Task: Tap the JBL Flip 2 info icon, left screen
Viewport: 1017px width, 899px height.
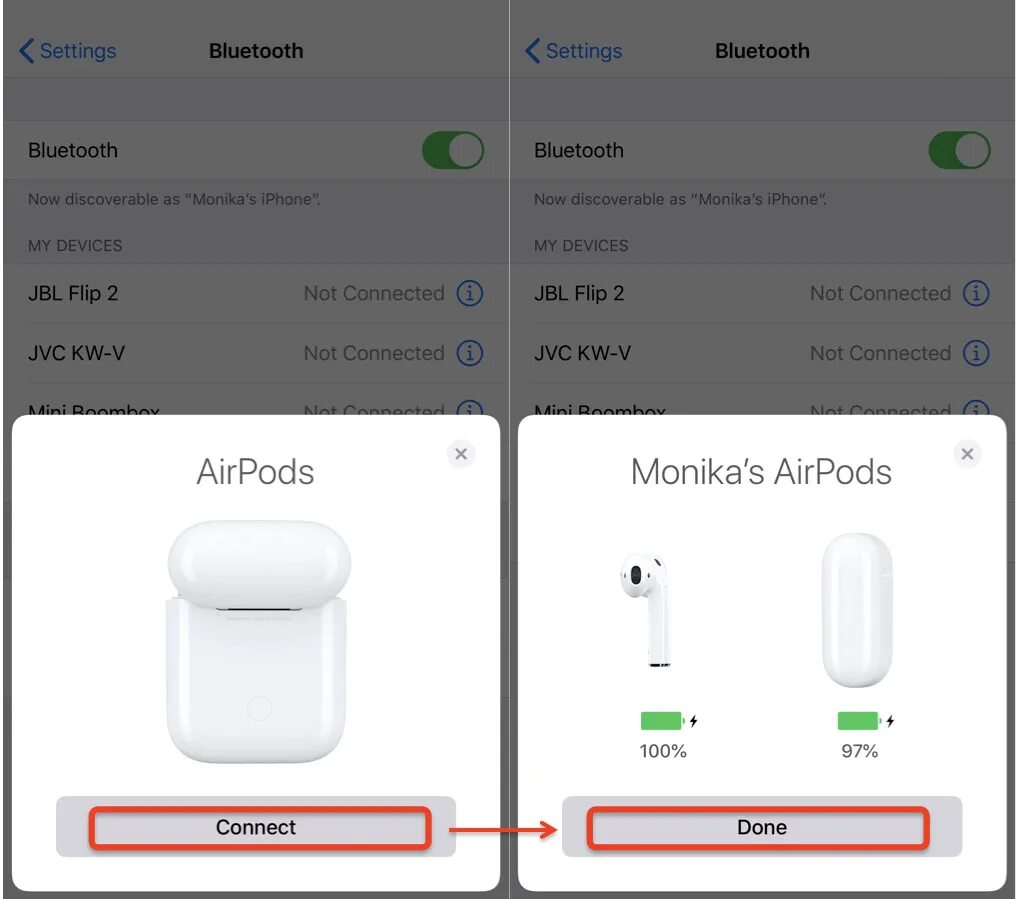Action: (x=470, y=293)
